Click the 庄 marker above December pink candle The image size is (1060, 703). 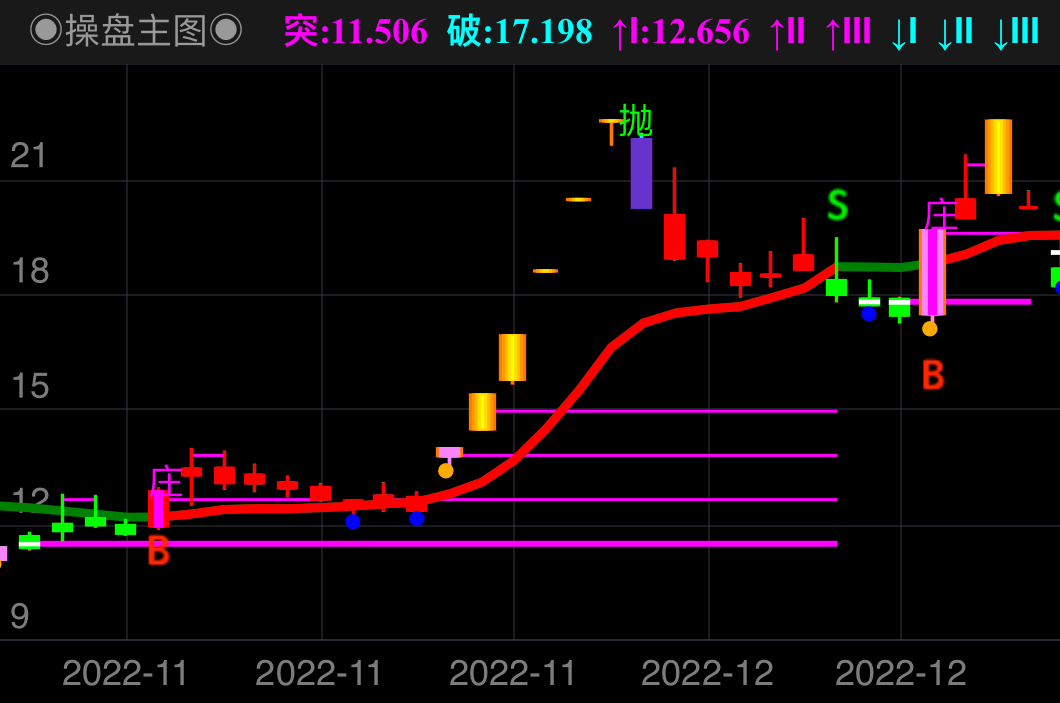click(940, 214)
